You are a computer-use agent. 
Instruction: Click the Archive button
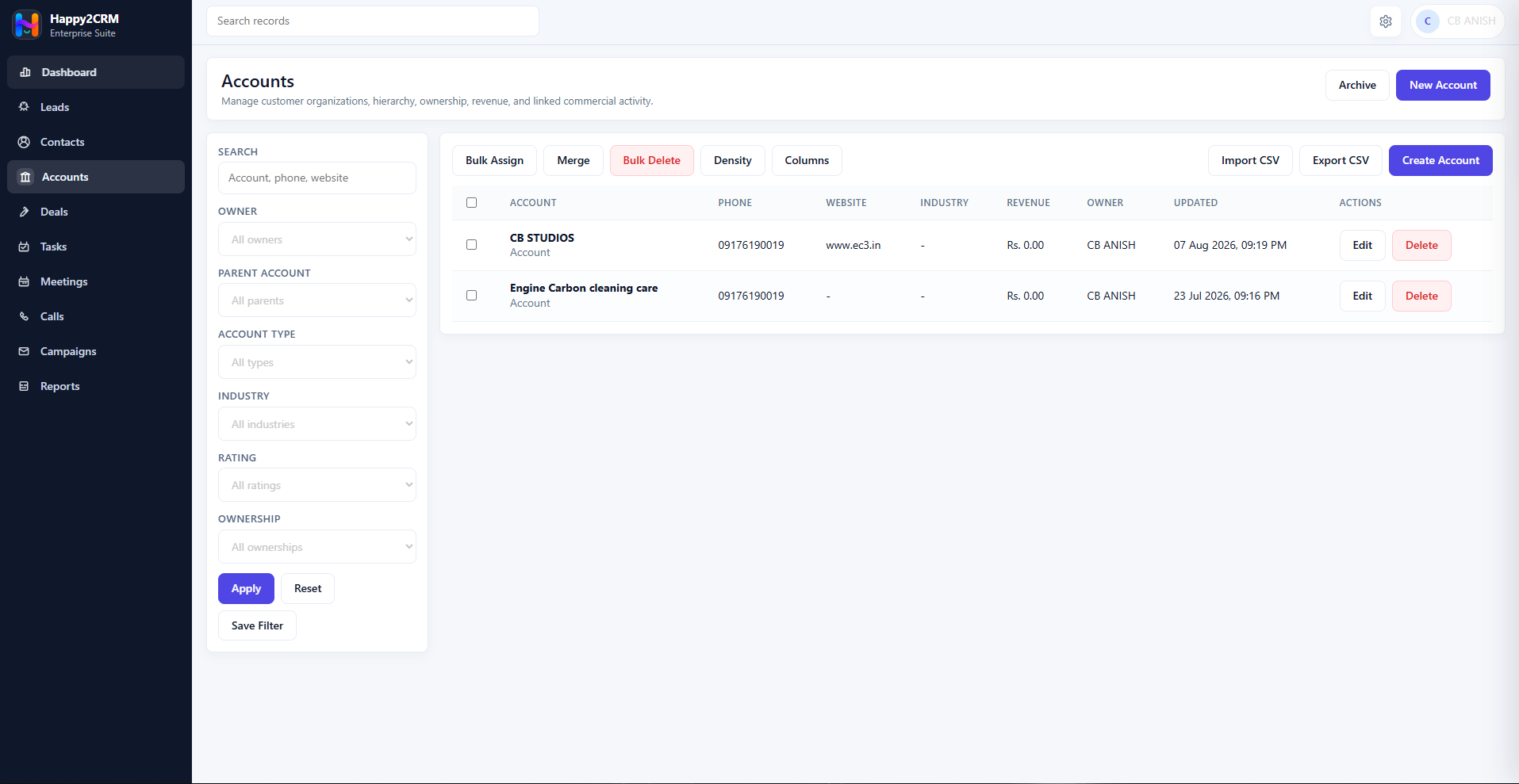1357,85
